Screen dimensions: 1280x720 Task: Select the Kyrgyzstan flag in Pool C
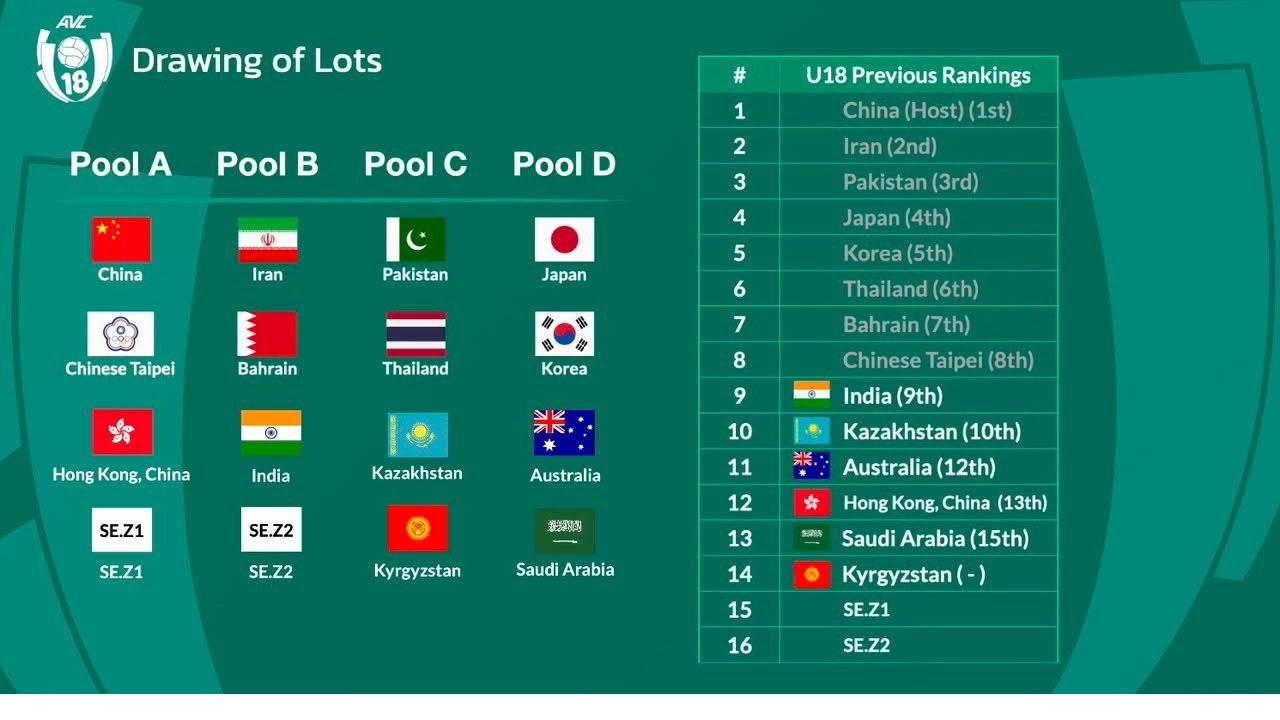[x=418, y=528]
